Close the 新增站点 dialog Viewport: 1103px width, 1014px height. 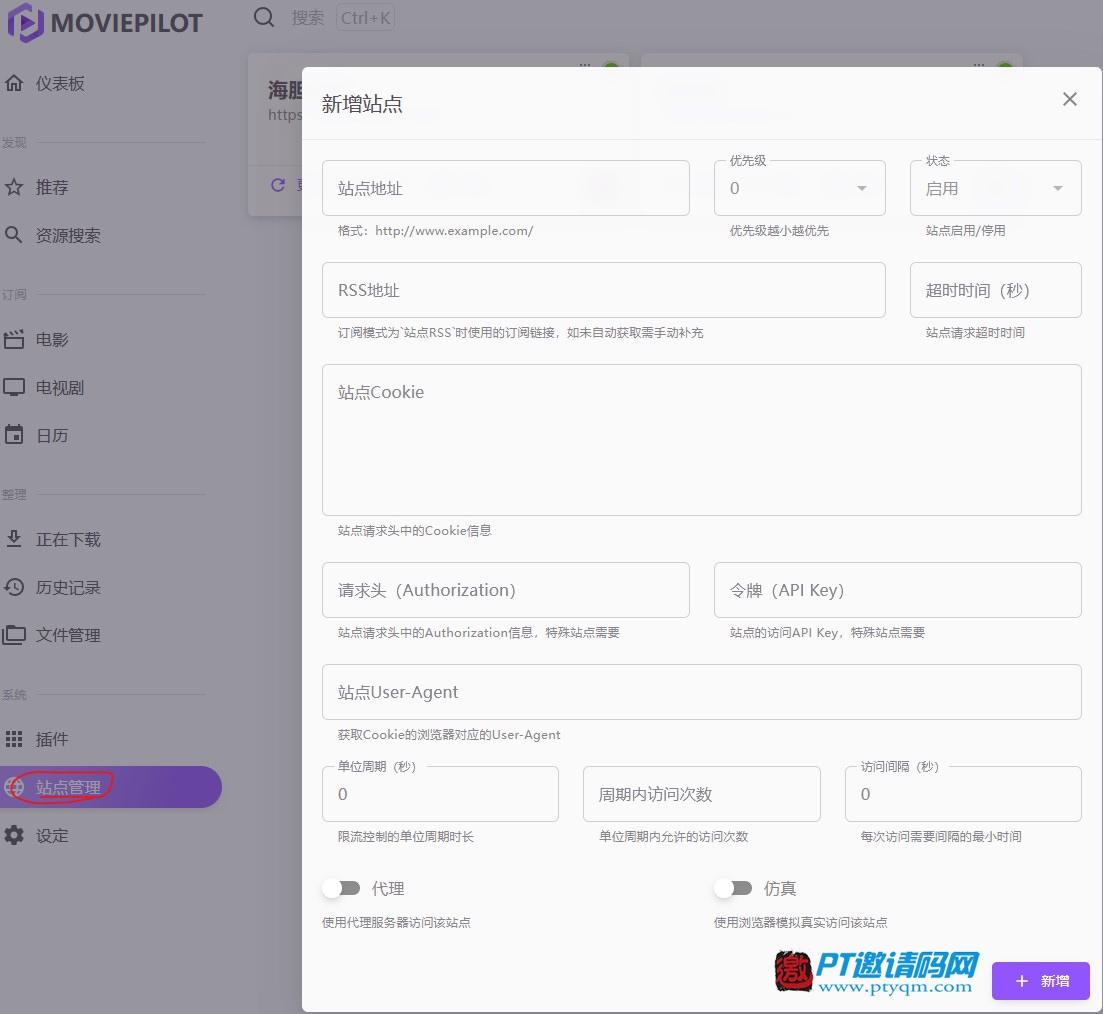(x=1070, y=99)
